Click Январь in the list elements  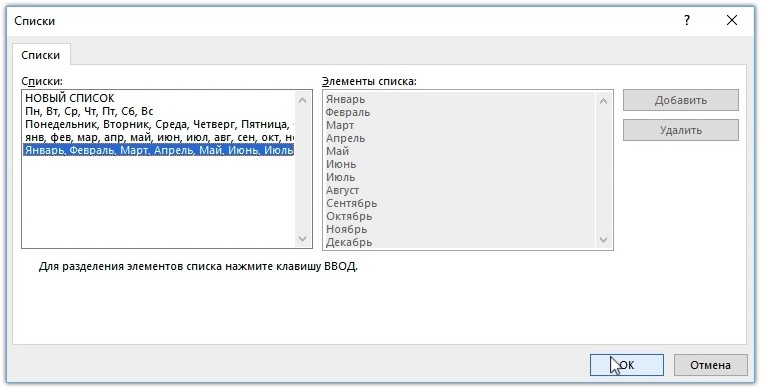click(x=346, y=99)
